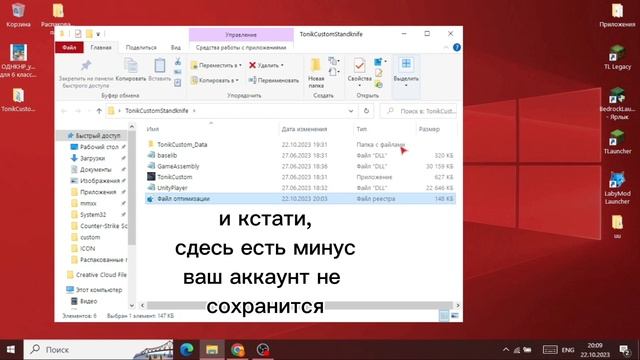Click the Вставить (Paste) ribbon icon
640x360 pixels.
(160, 65)
